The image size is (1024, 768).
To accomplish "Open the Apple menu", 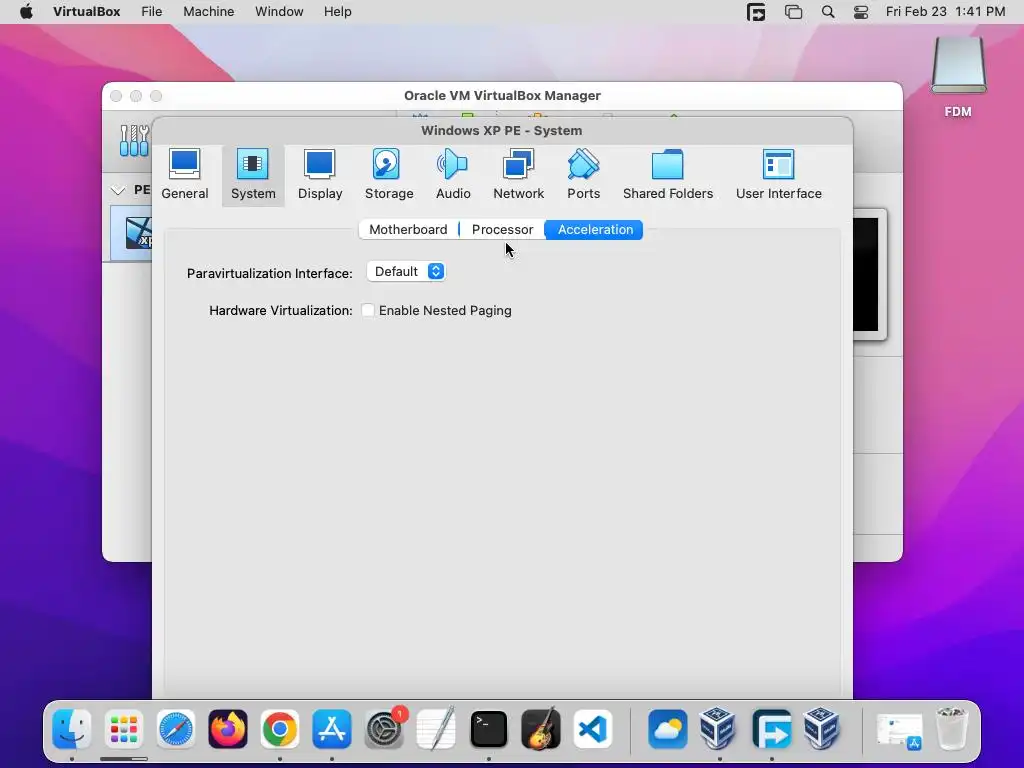I will (26, 12).
